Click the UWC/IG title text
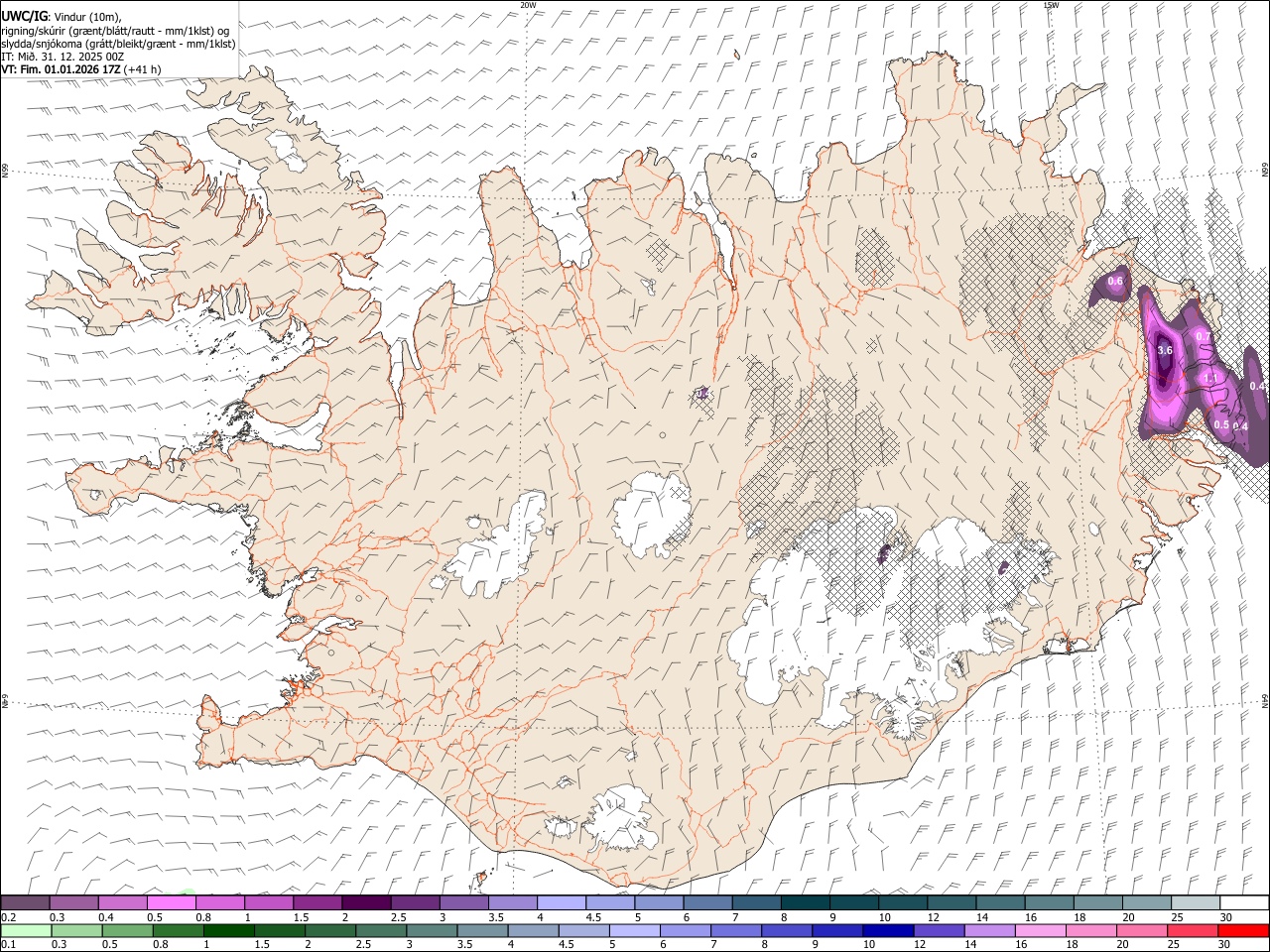The image size is (1270, 952). point(25,16)
